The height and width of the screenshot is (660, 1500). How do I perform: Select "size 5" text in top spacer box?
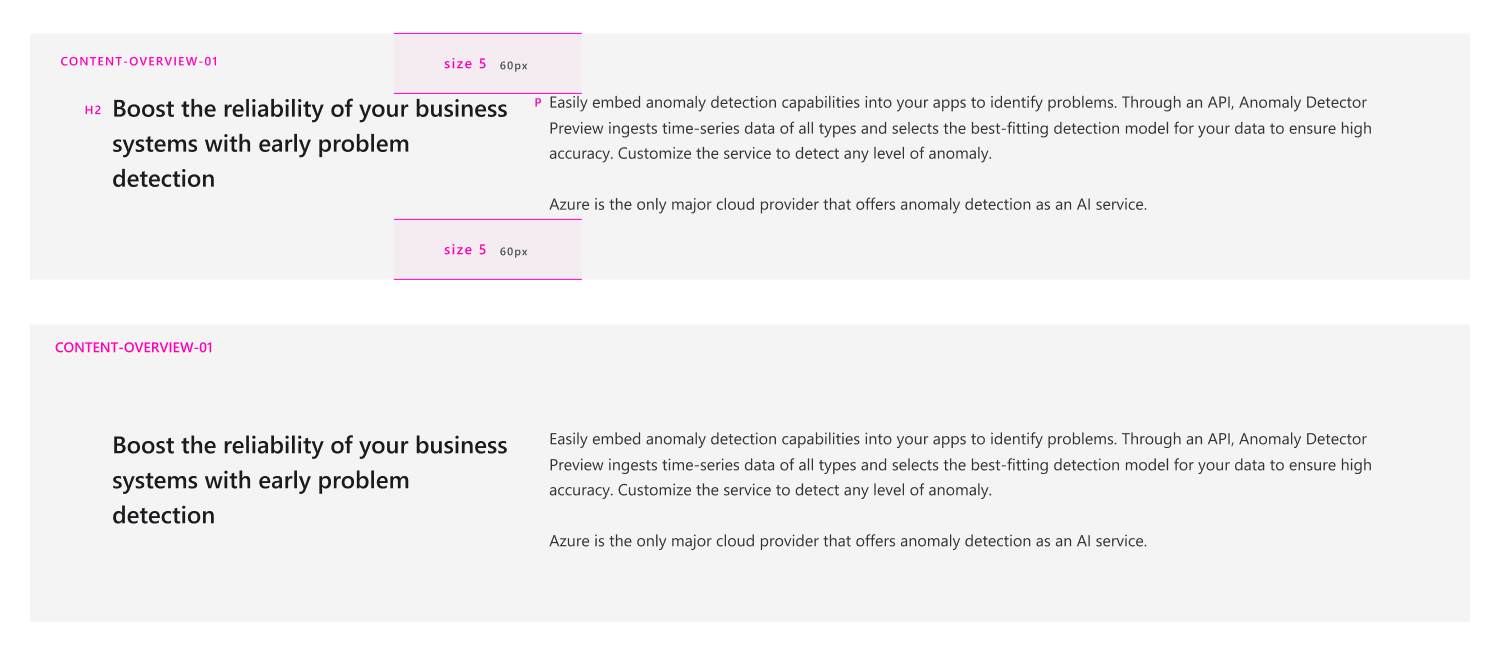[465, 64]
